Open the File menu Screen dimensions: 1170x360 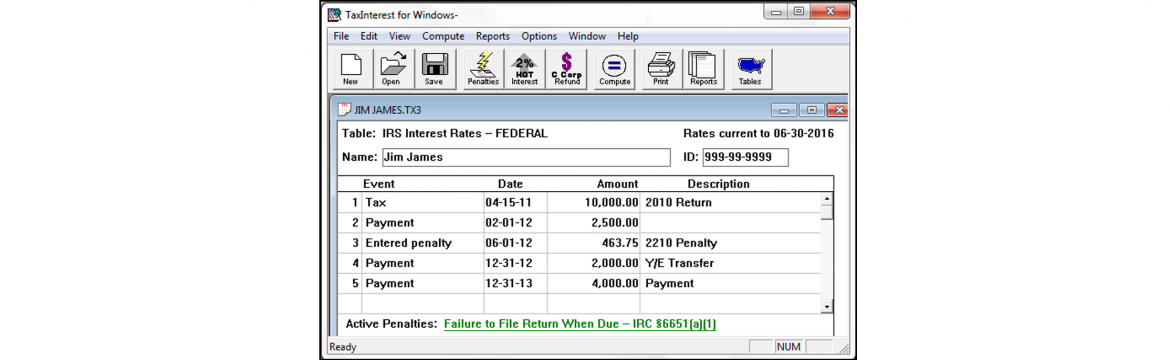coord(341,36)
